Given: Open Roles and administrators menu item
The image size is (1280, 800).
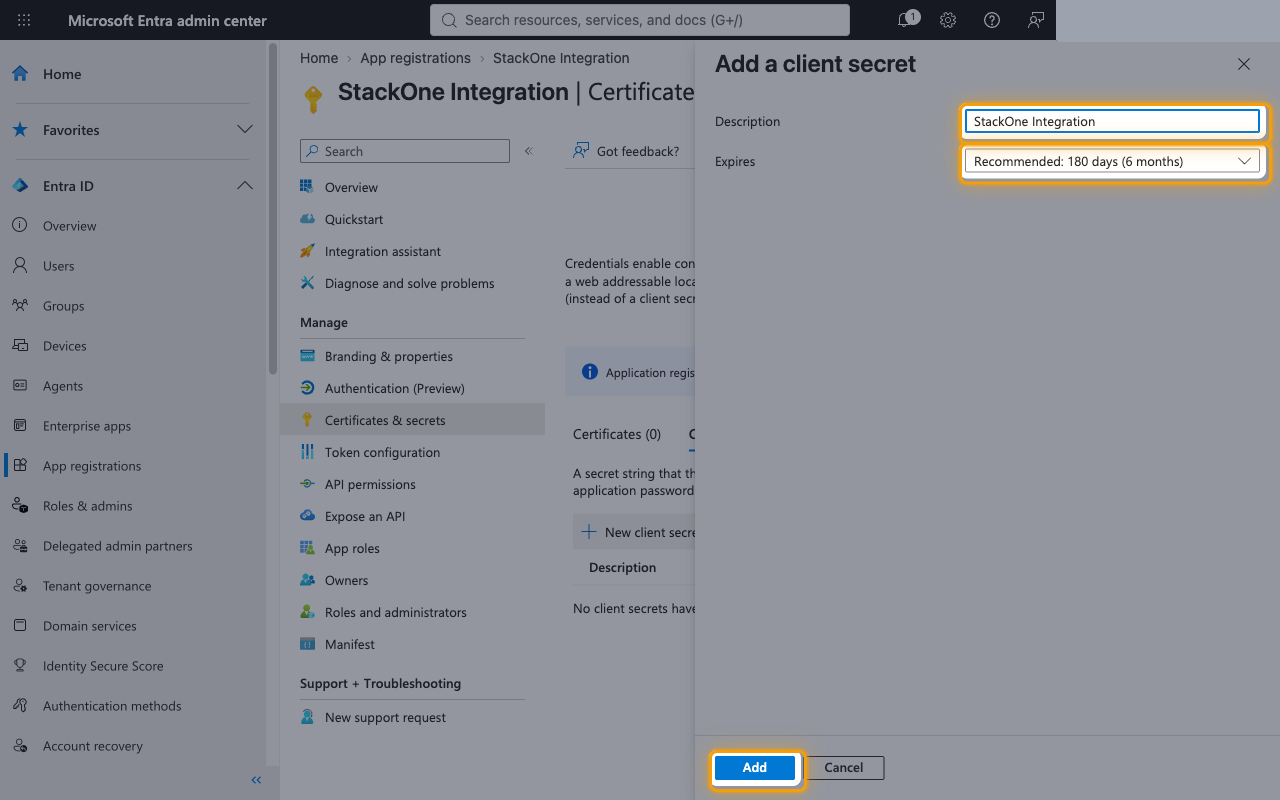Looking at the screenshot, I should pyautogui.click(x=396, y=612).
